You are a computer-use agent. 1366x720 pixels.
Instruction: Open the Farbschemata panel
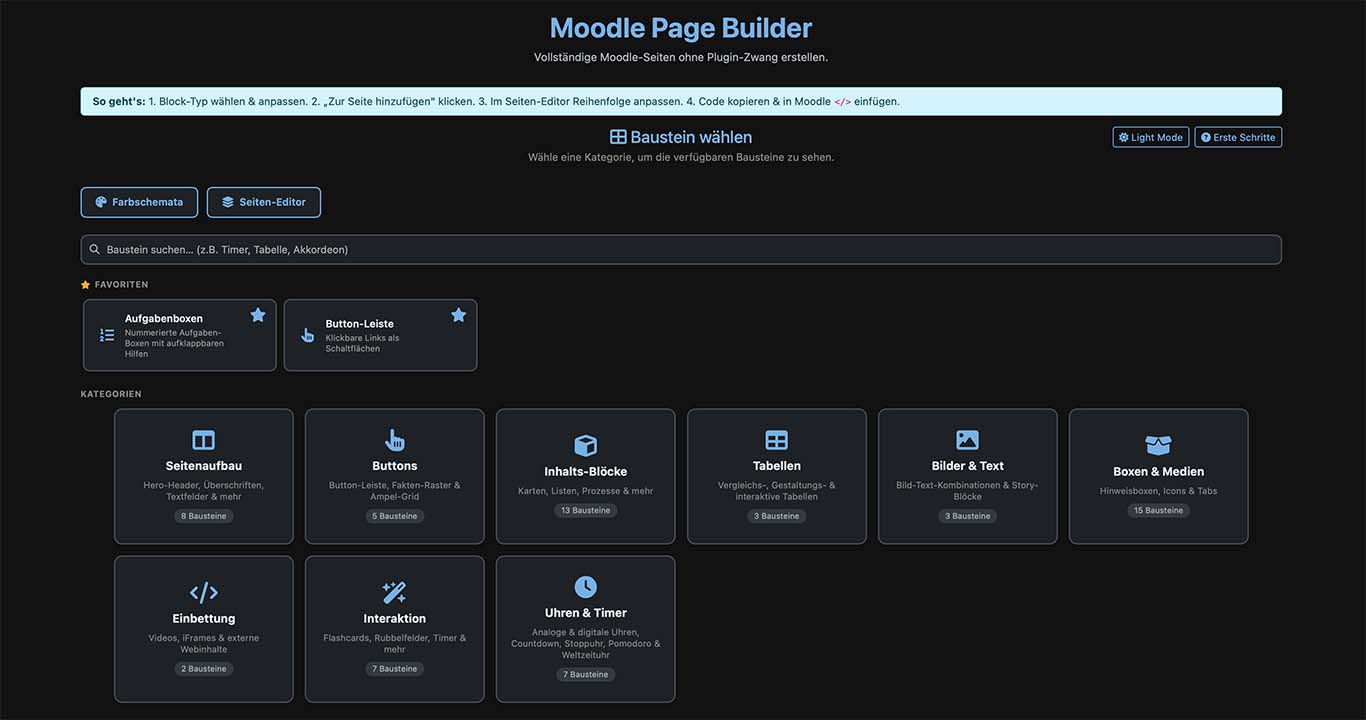(x=139, y=202)
